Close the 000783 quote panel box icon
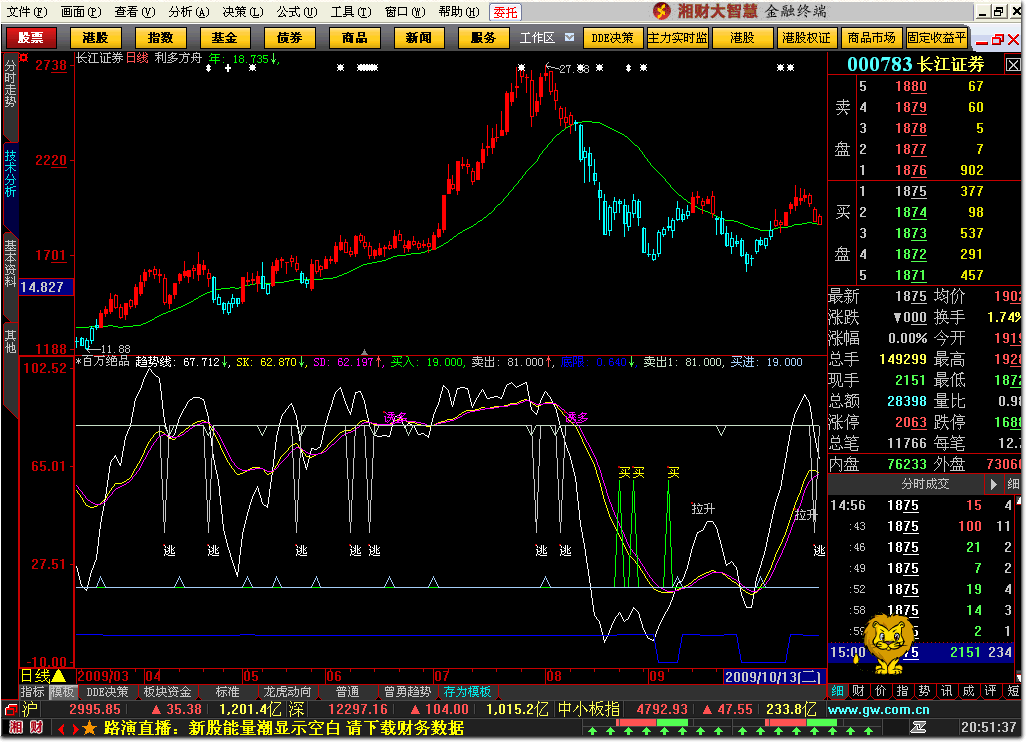The image size is (1028, 743). [1013, 65]
